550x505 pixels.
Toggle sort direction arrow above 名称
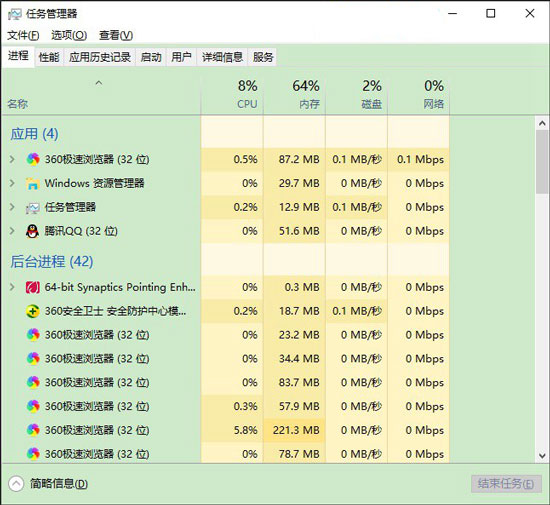coord(99,83)
